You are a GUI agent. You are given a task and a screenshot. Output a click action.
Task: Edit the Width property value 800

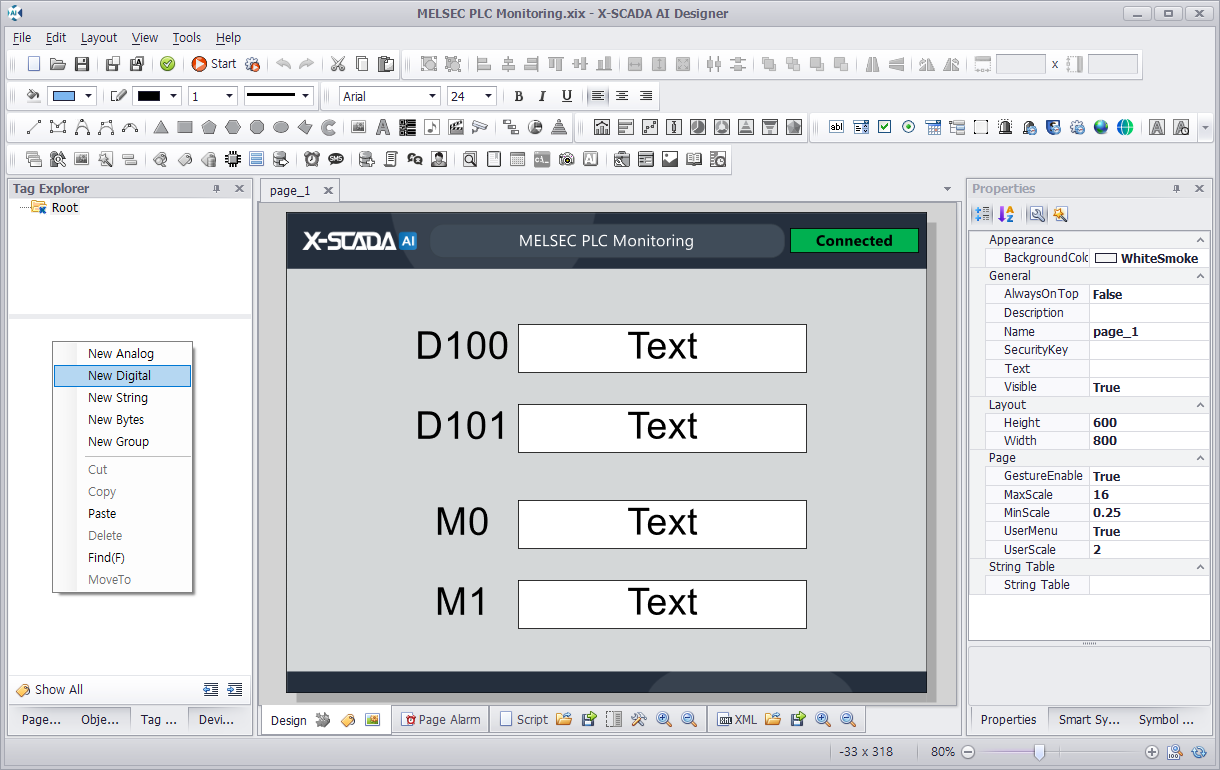1149,441
